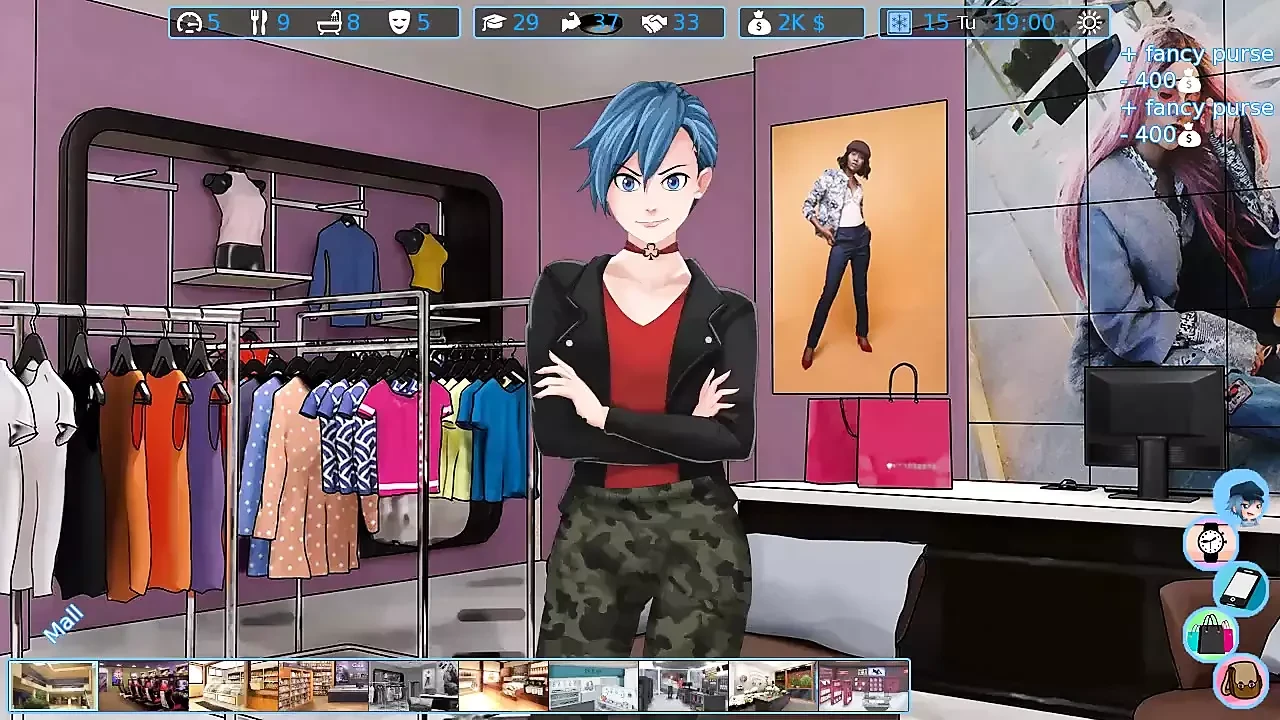The image size is (1280, 720).
Task: Open the wristwatch wait icon
Action: (x=1211, y=542)
